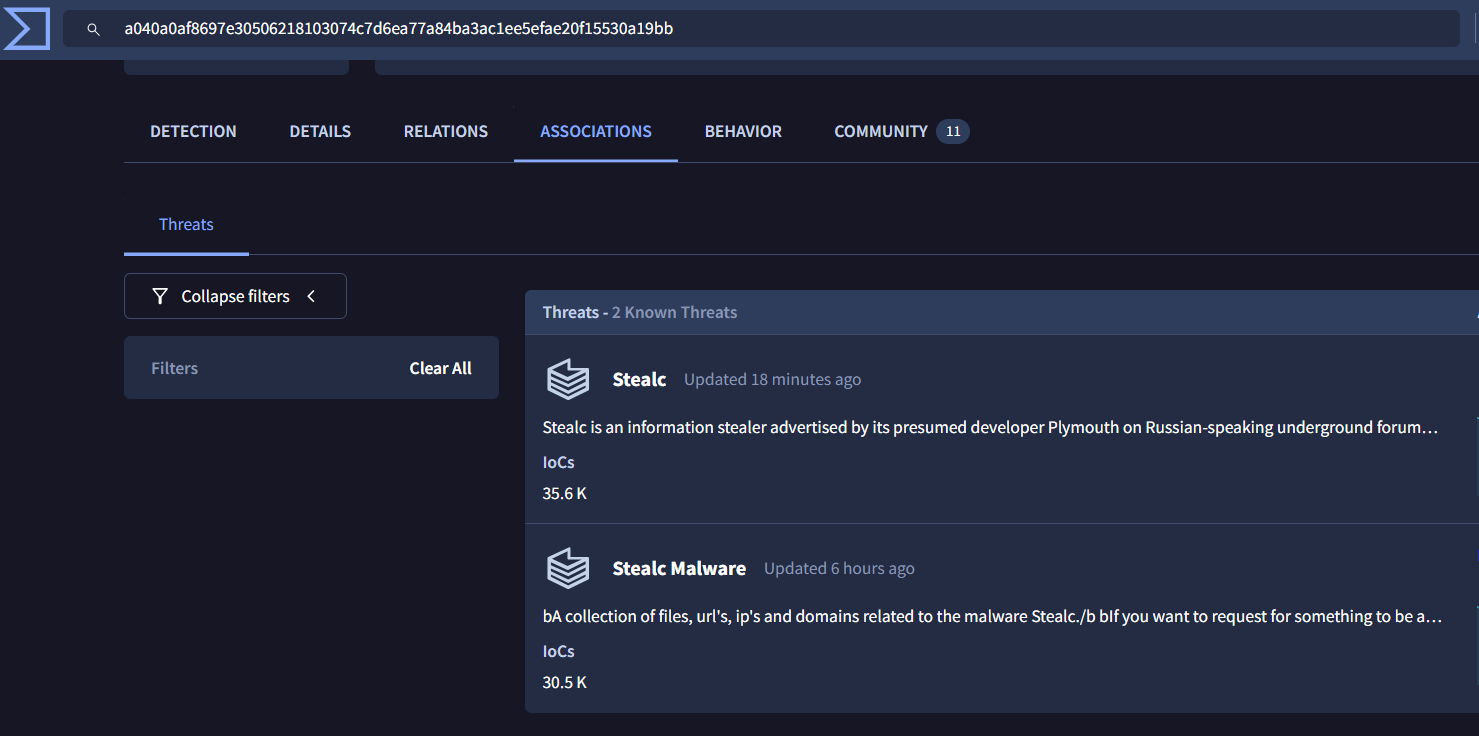Click the Stealc information stealer description text

tap(990, 427)
